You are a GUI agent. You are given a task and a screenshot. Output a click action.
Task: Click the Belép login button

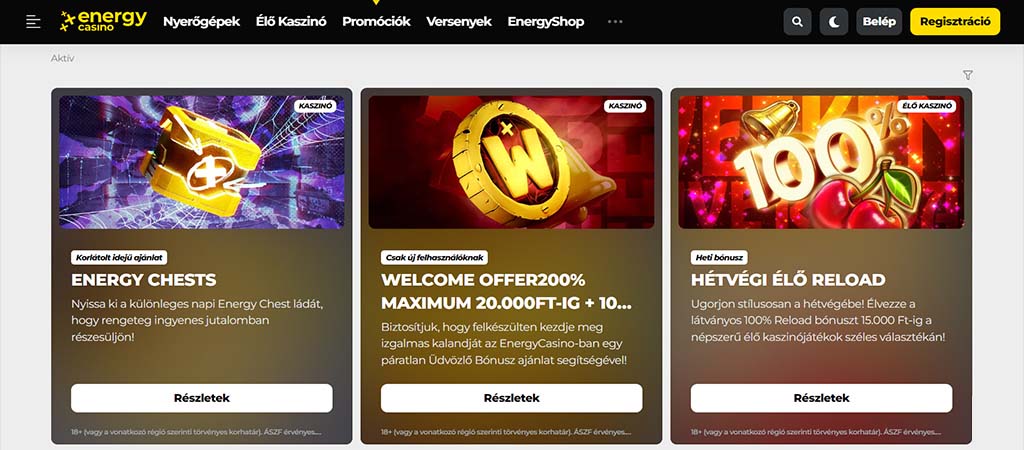point(879,22)
